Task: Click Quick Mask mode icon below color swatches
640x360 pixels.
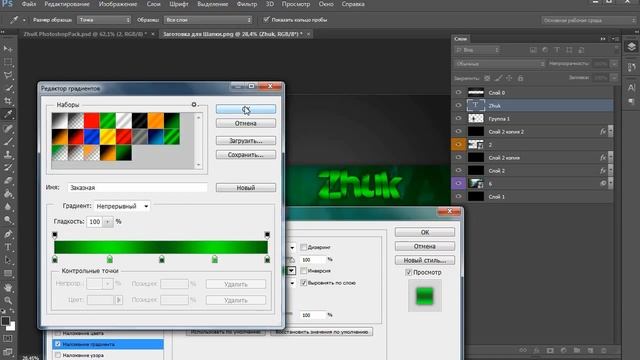Action: [x=8, y=338]
